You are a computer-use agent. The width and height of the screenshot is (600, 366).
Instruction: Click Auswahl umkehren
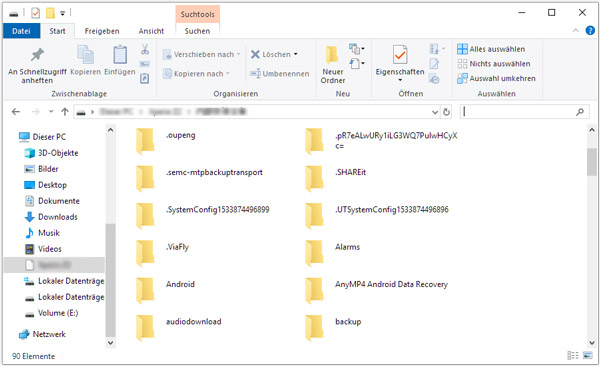coord(496,78)
